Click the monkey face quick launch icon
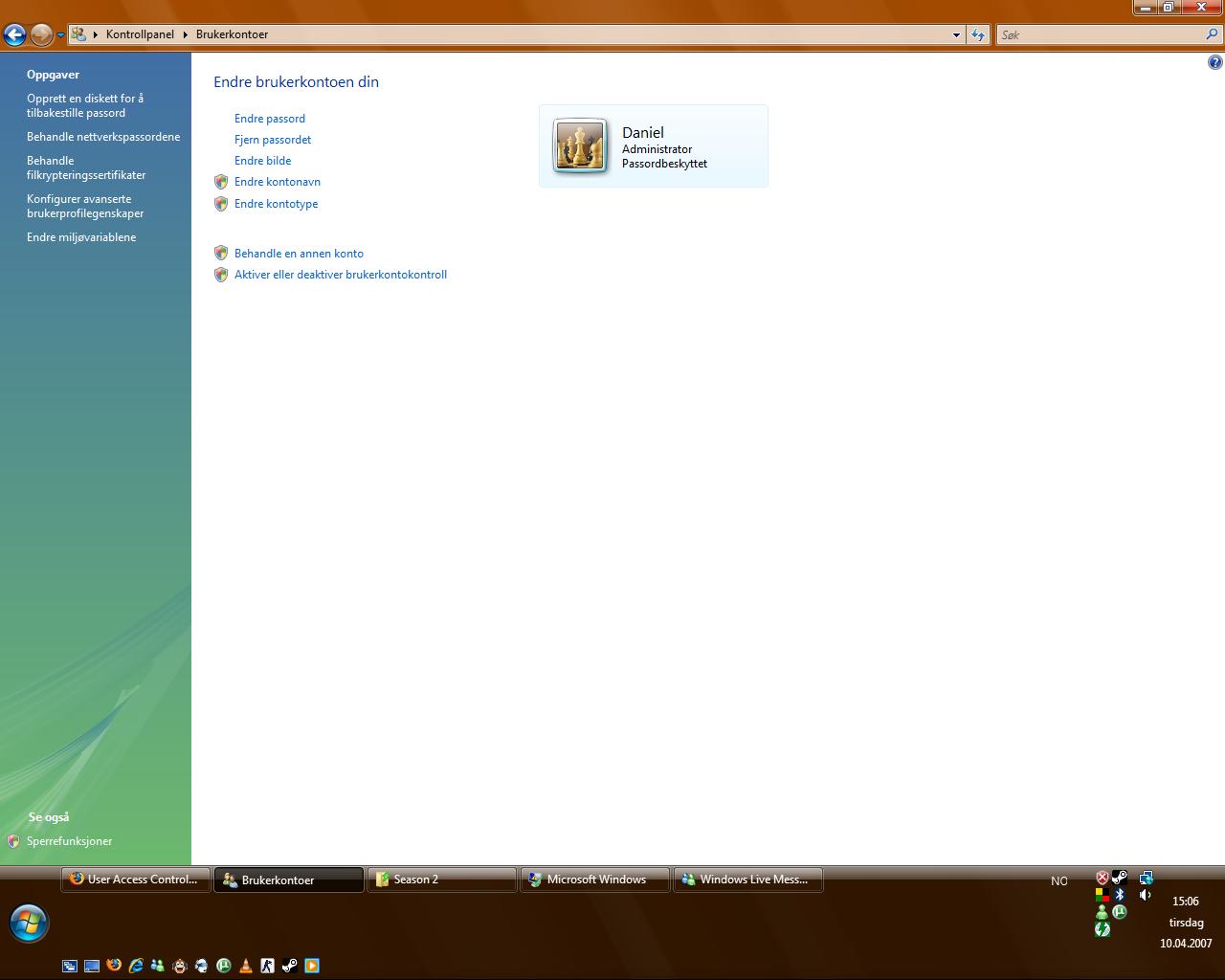The image size is (1225, 980). click(x=180, y=966)
